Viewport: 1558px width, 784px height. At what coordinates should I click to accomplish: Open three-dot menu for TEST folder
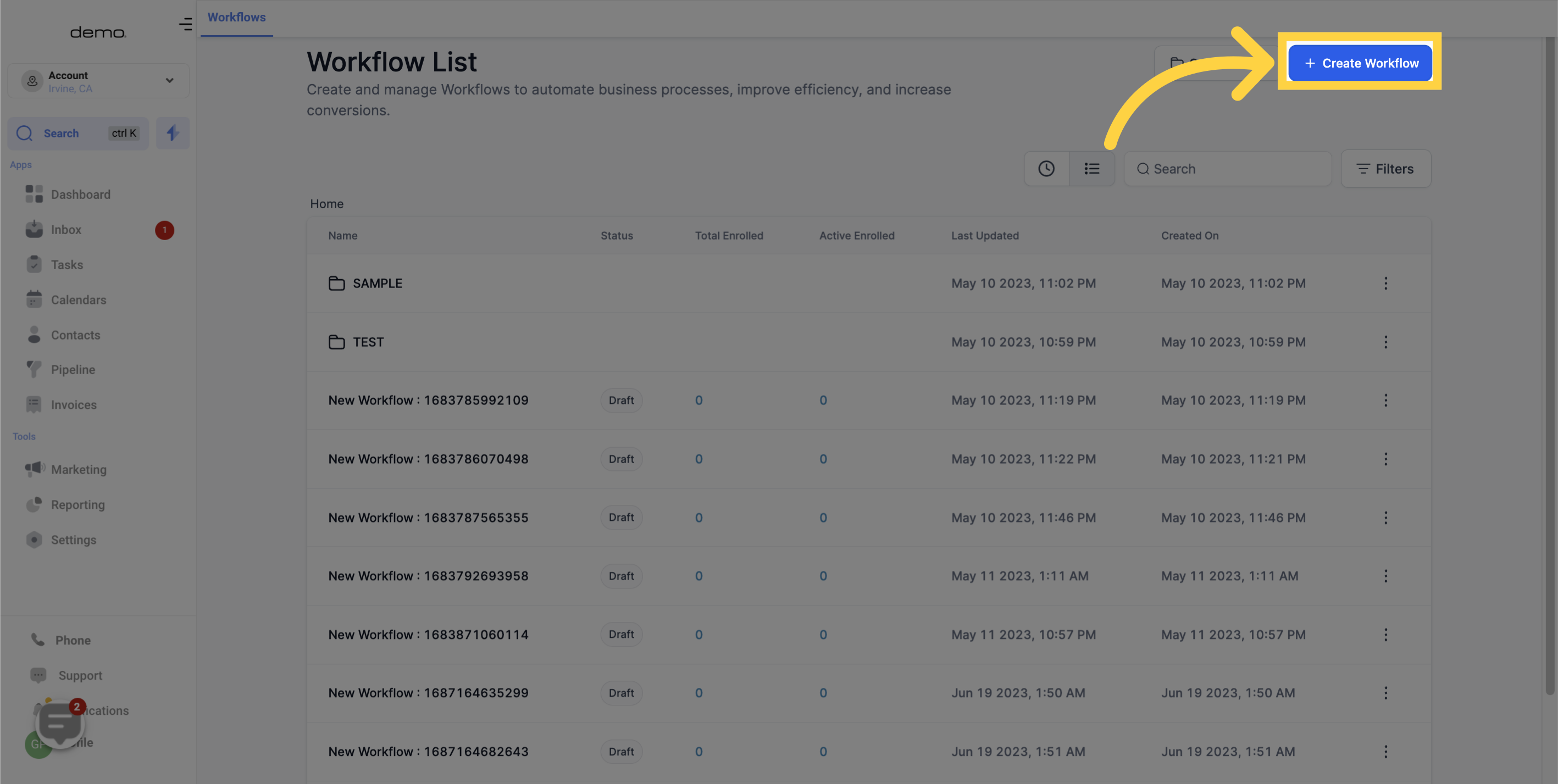[x=1385, y=342]
